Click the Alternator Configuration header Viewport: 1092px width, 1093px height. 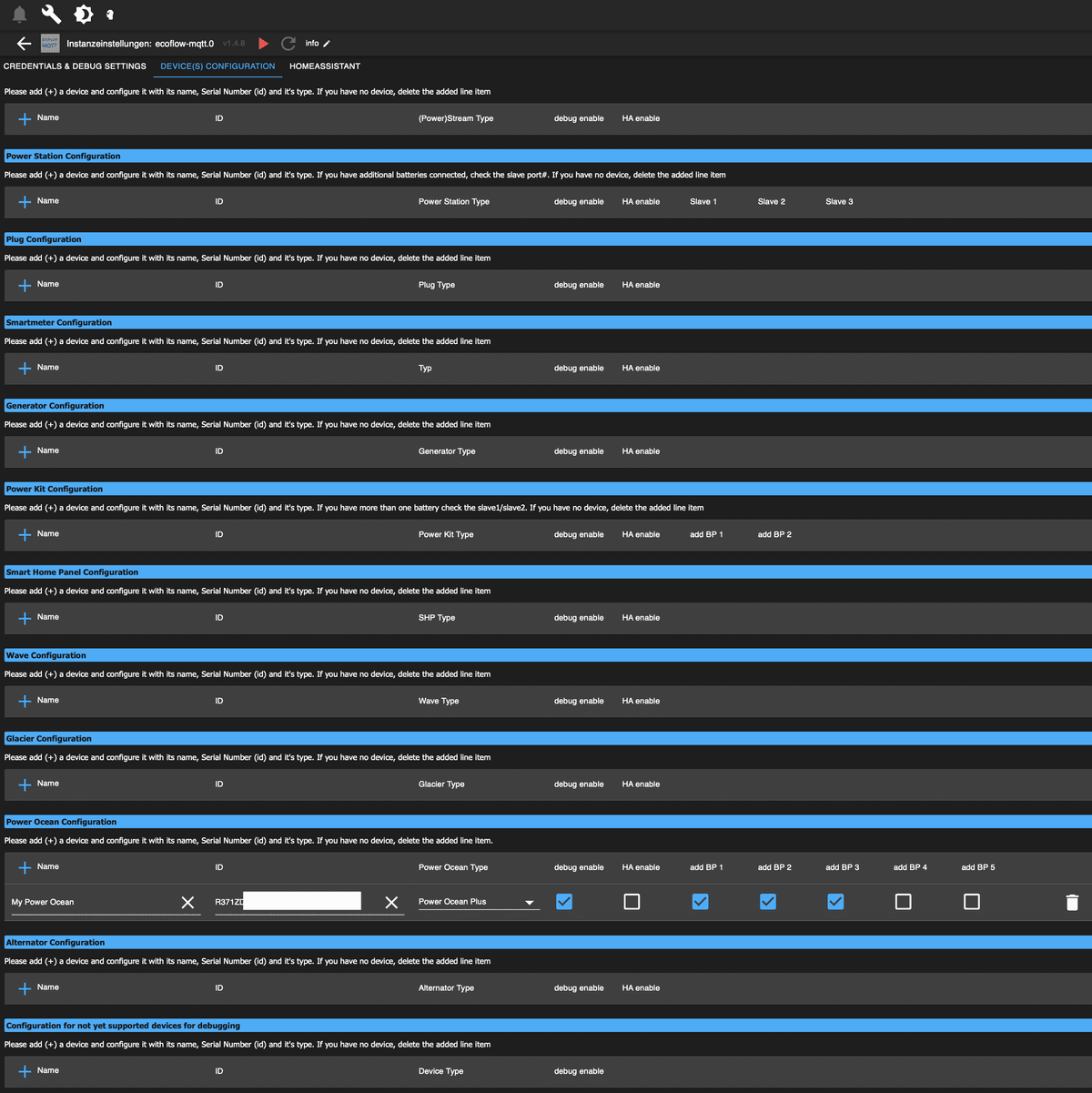point(548,943)
